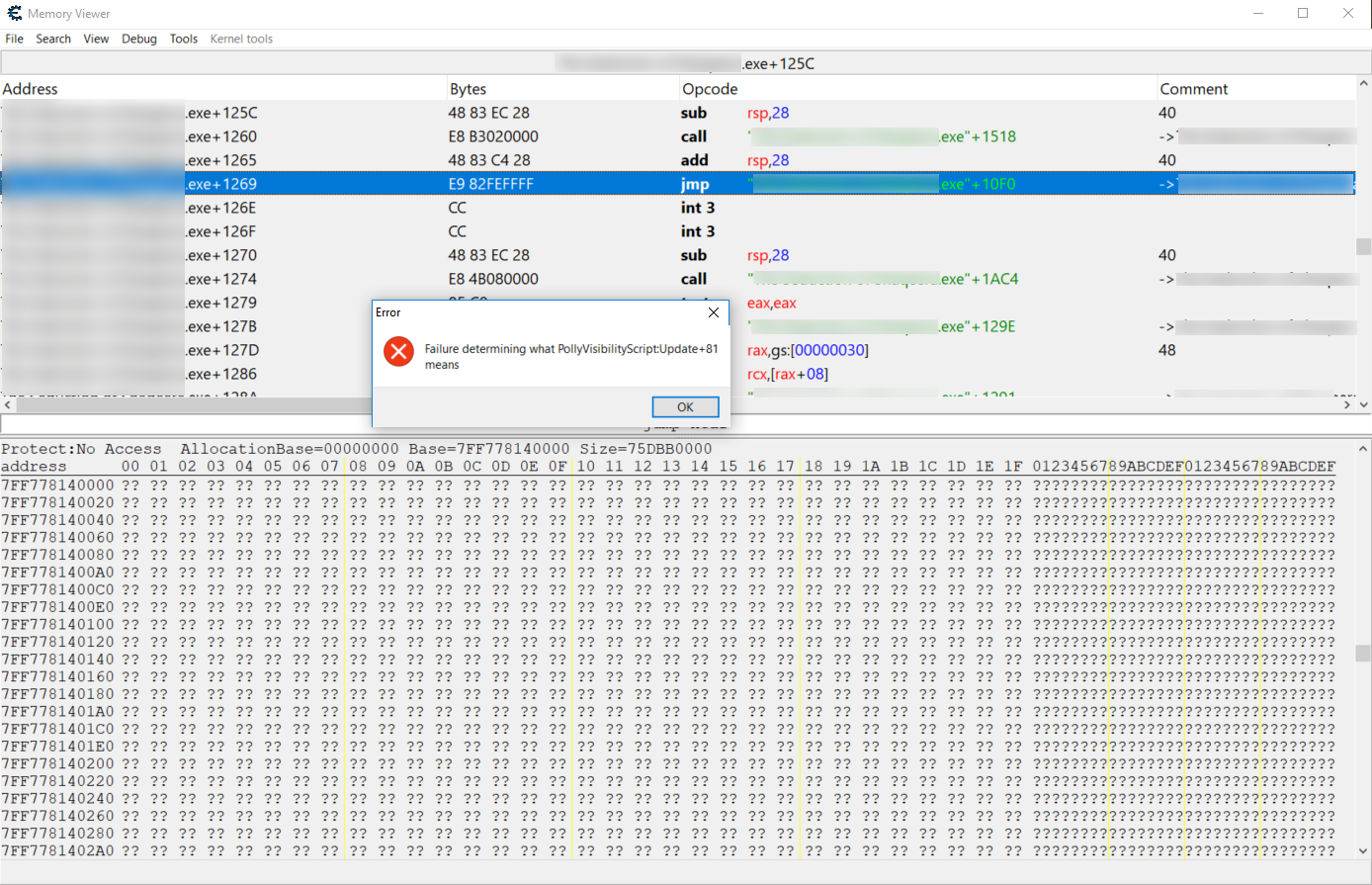
Task: Open the Debug menu
Action: [x=138, y=39]
